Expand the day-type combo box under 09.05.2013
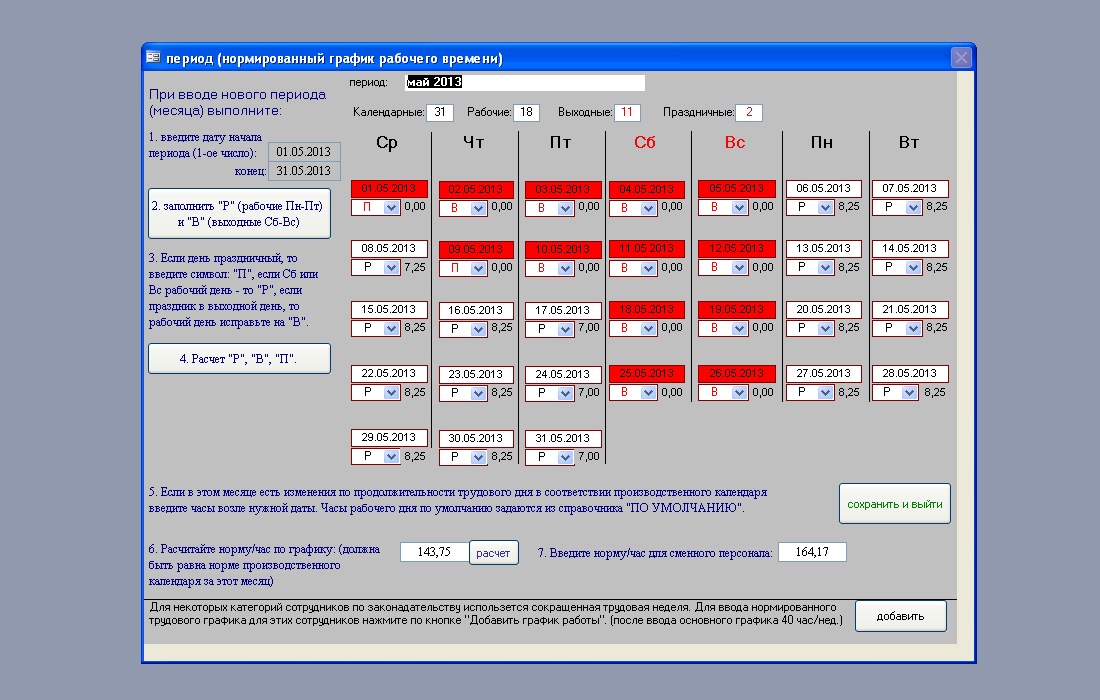This screenshot has height=700, width=1100. pos(478,269)
